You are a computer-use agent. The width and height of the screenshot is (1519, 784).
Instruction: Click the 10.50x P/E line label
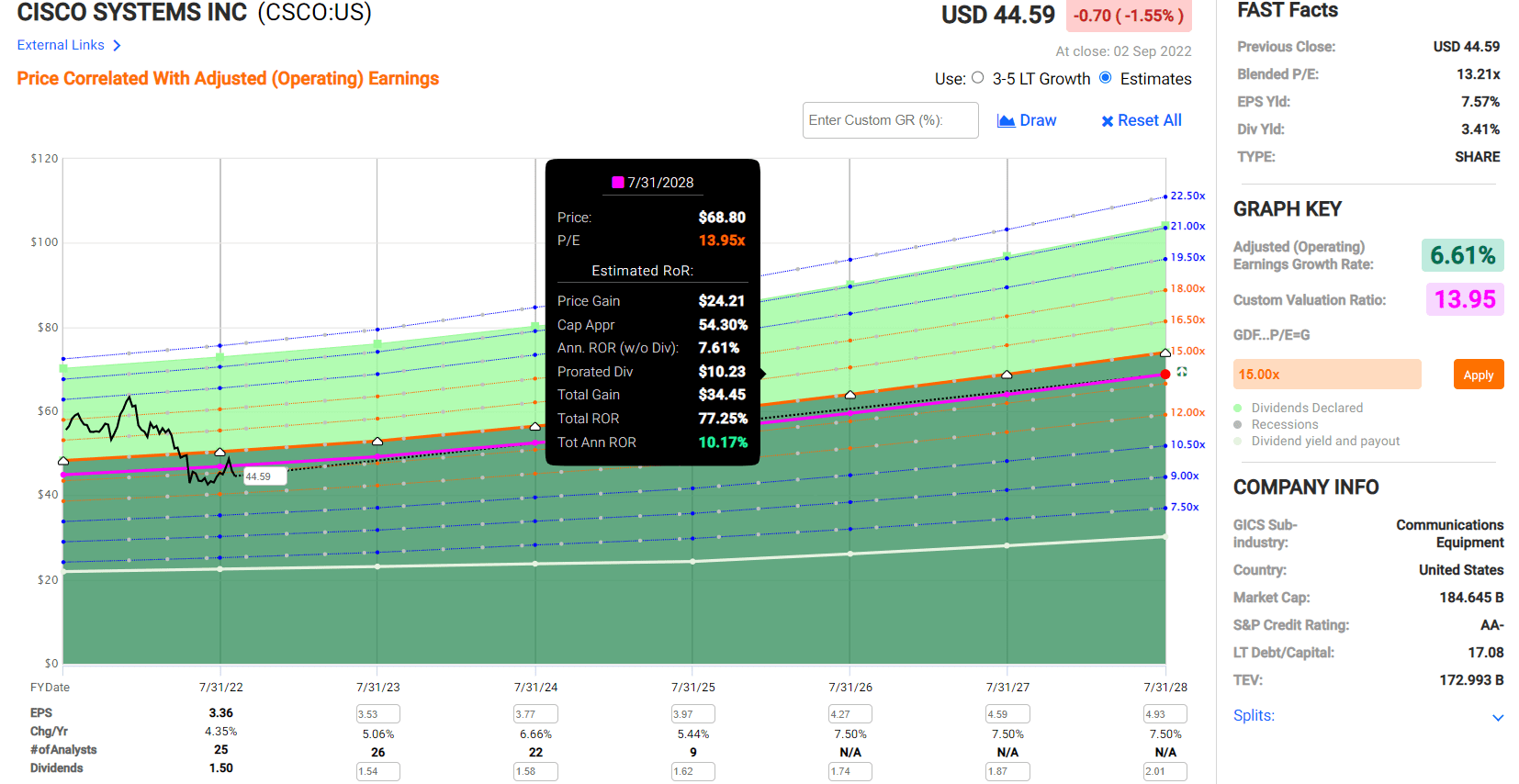pos(1187,444)
